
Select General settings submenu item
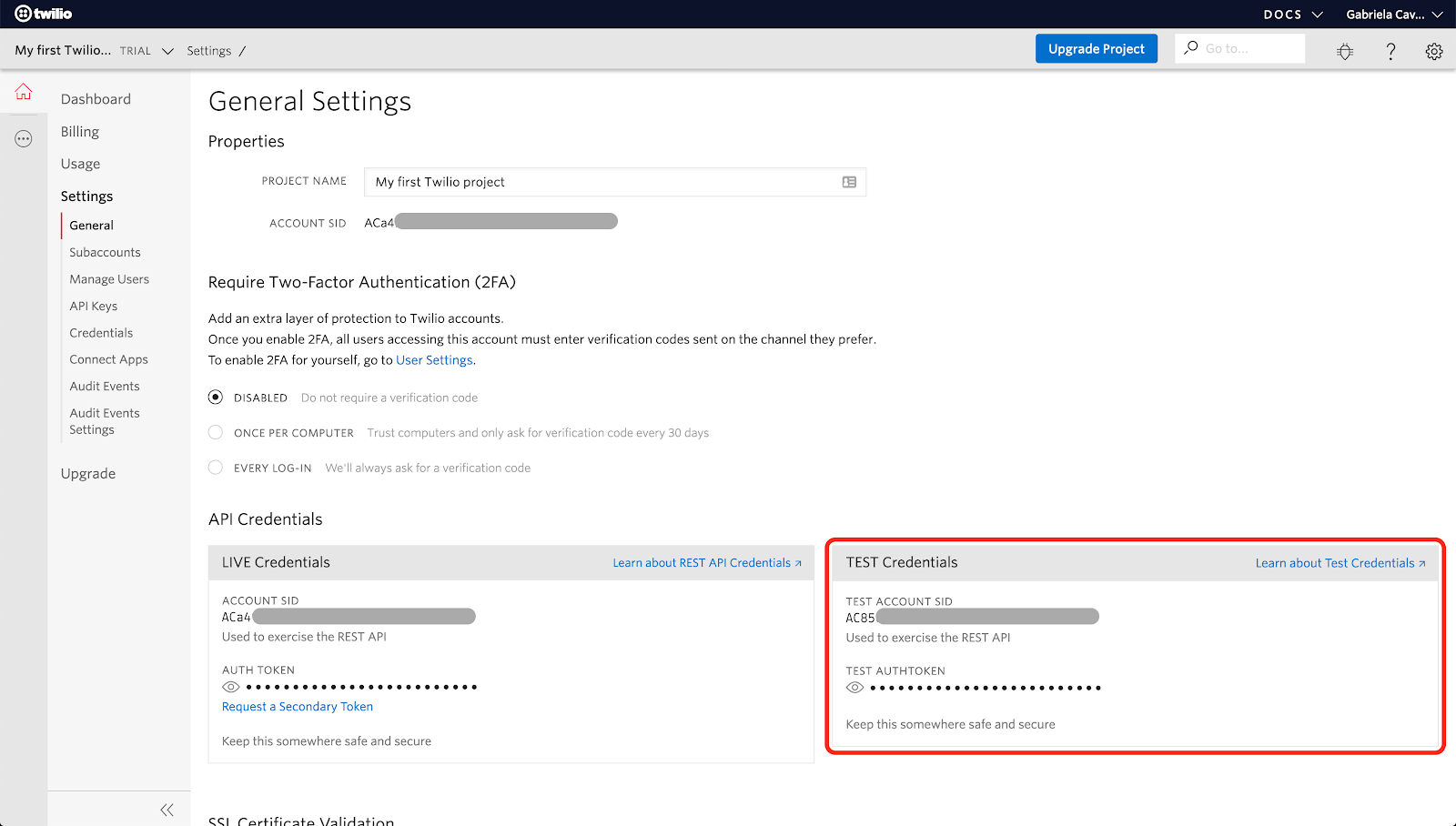click(92, 226)
